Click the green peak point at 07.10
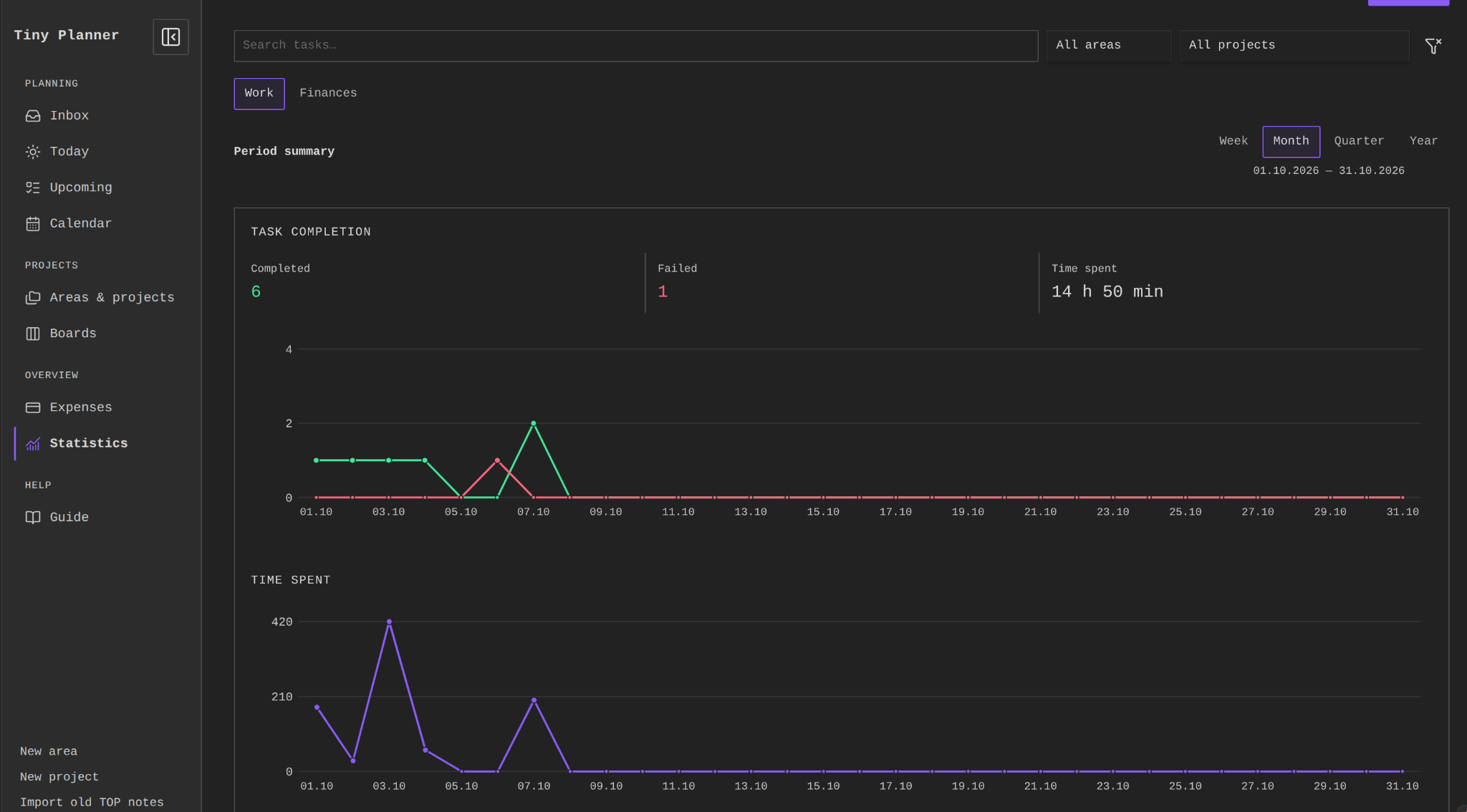Viewport: 1467px width, 812px height. (533, 423)
